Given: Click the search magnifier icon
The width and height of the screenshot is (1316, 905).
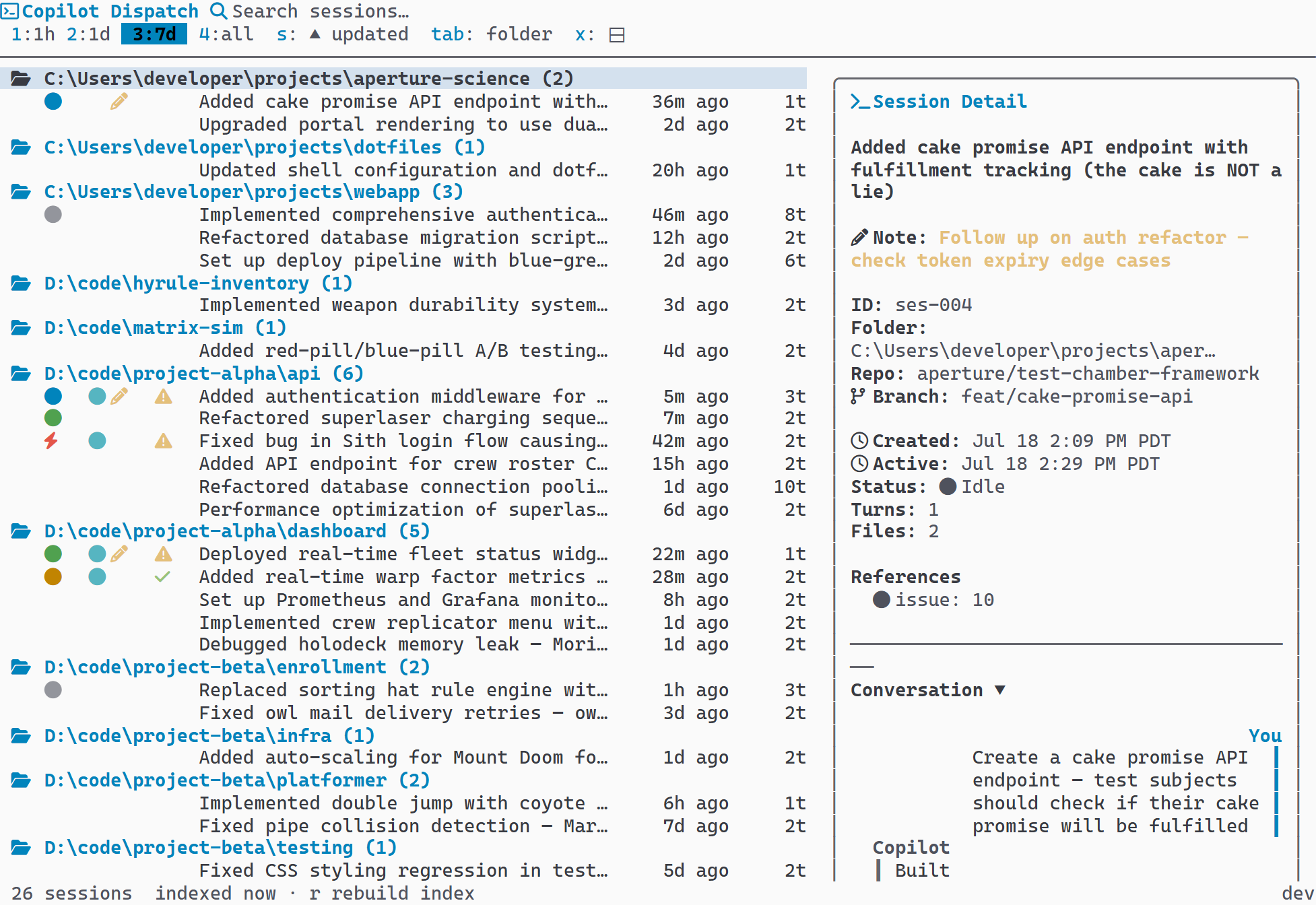Looking at the screenshot, I should point(218,11).
